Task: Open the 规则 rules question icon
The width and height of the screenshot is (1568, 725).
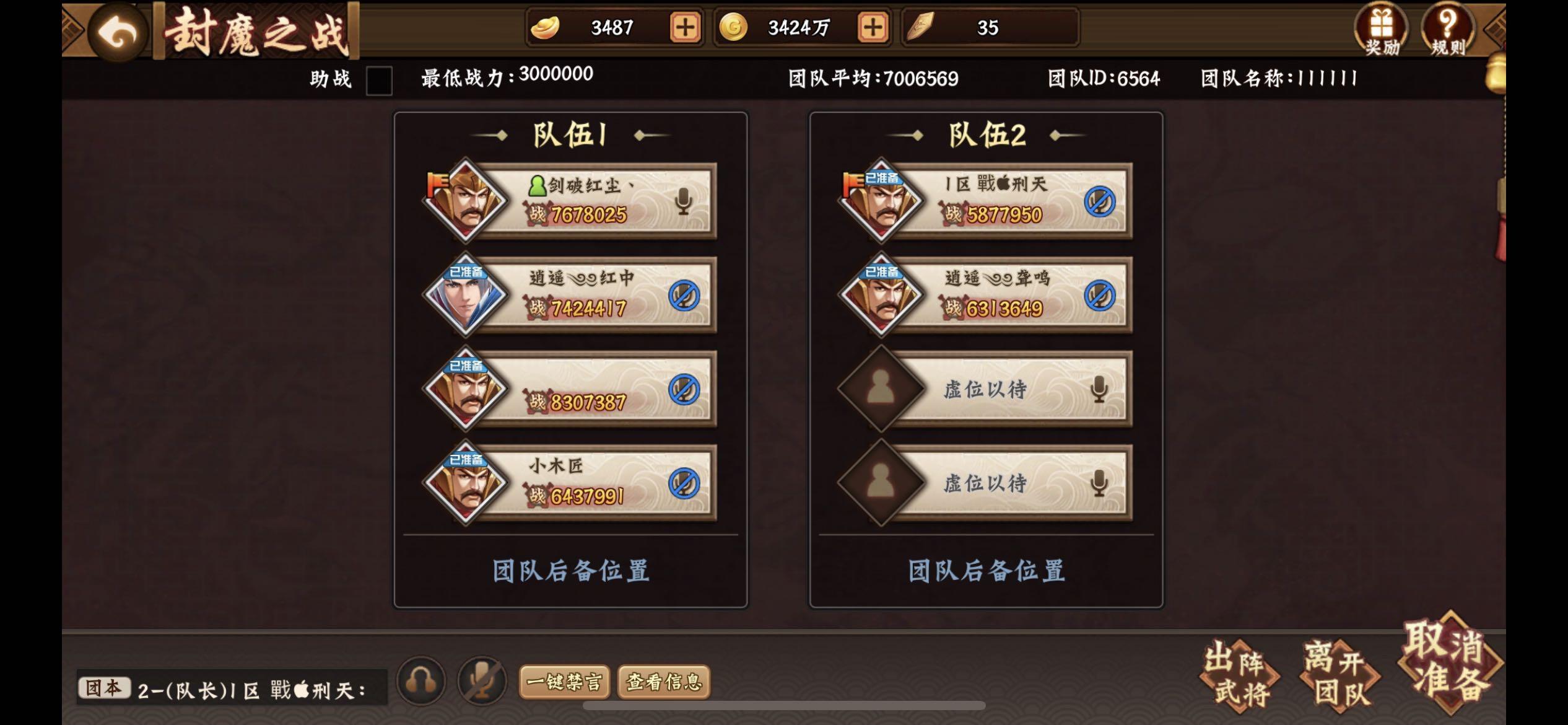Action: coord(1447,30)
